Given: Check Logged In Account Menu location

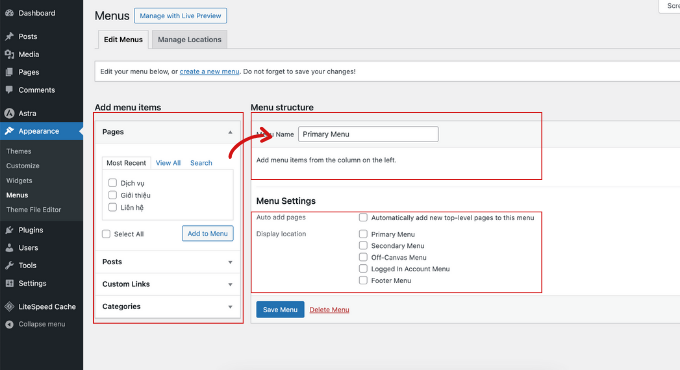Looking at the screenshot, I should [x=363, y=268].
